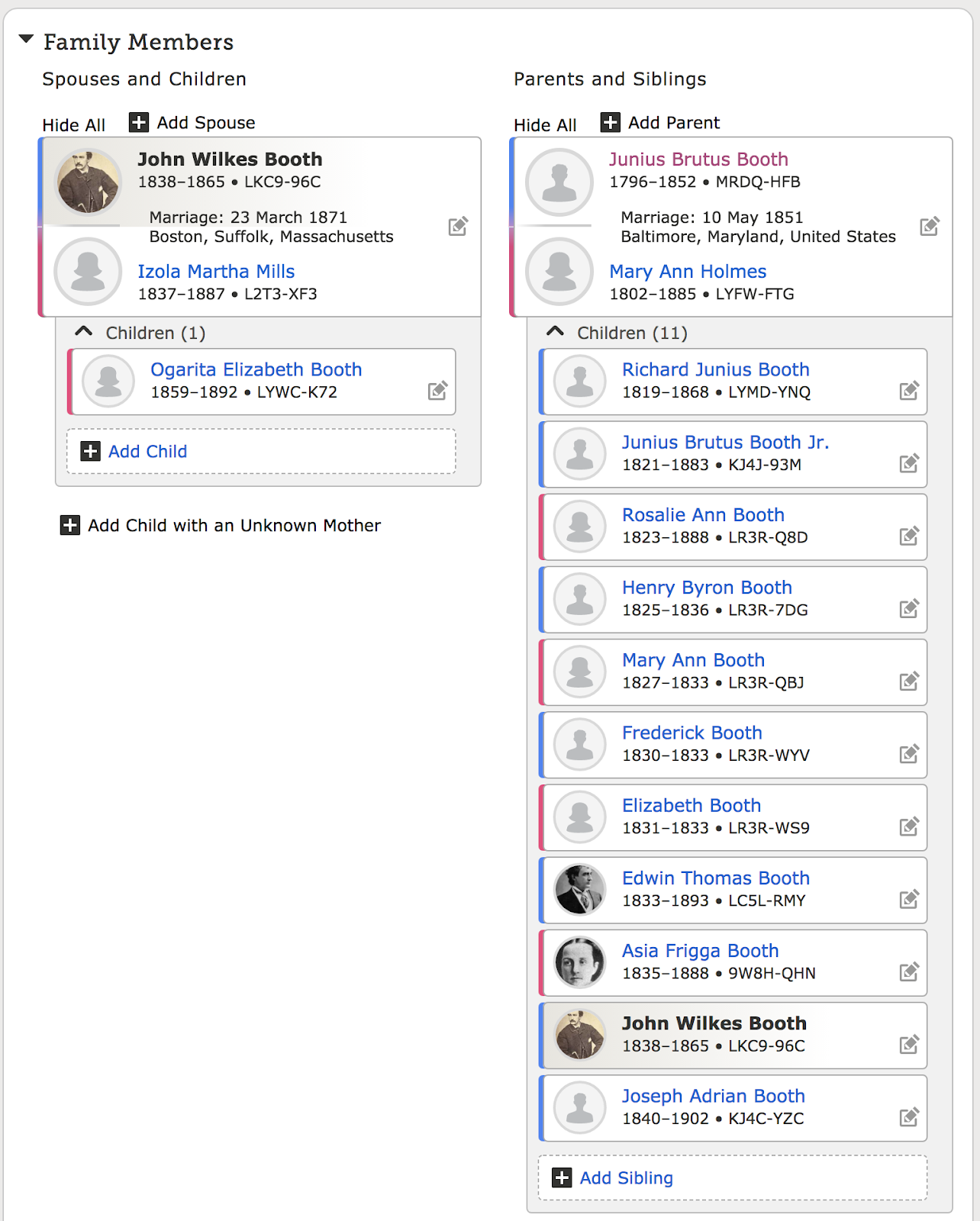Add a child with an unknown mother
The image size is (980, 1221).
click(x=221, y=525)
